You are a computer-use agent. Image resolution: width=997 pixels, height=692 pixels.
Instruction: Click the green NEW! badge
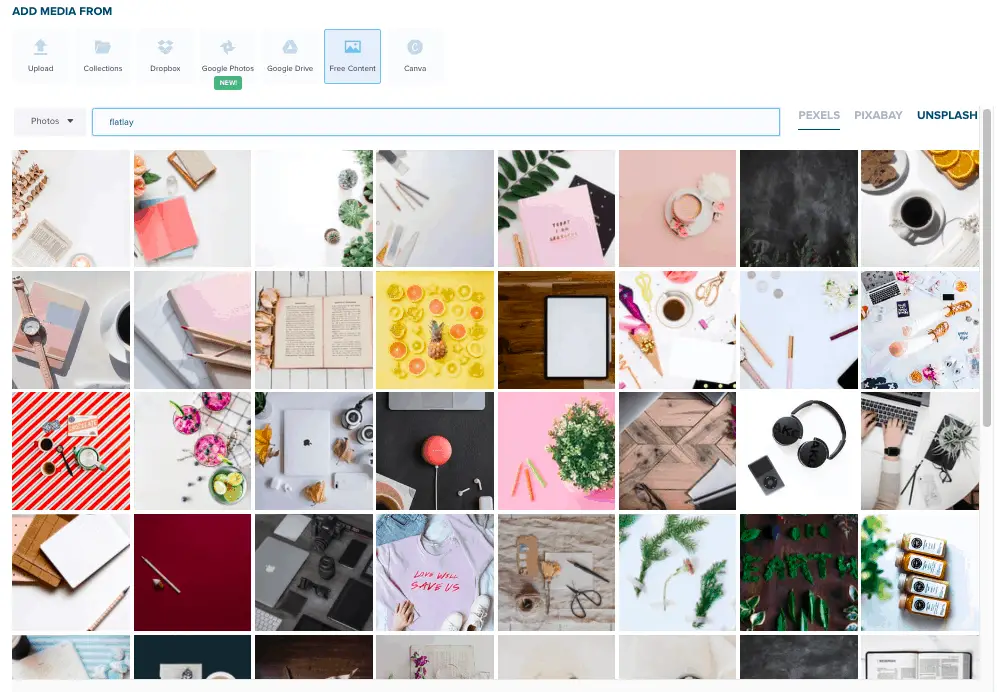[x=228, y=83]
